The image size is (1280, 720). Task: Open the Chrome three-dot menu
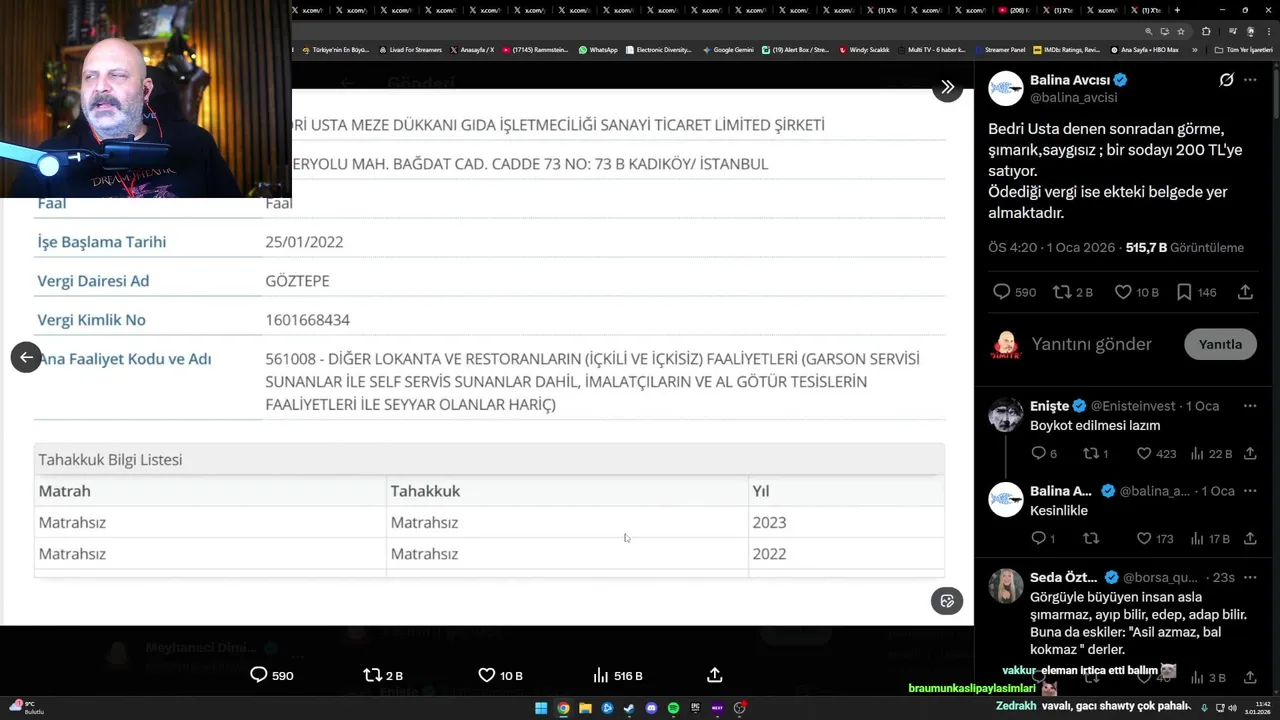[x=1268, y=31]
